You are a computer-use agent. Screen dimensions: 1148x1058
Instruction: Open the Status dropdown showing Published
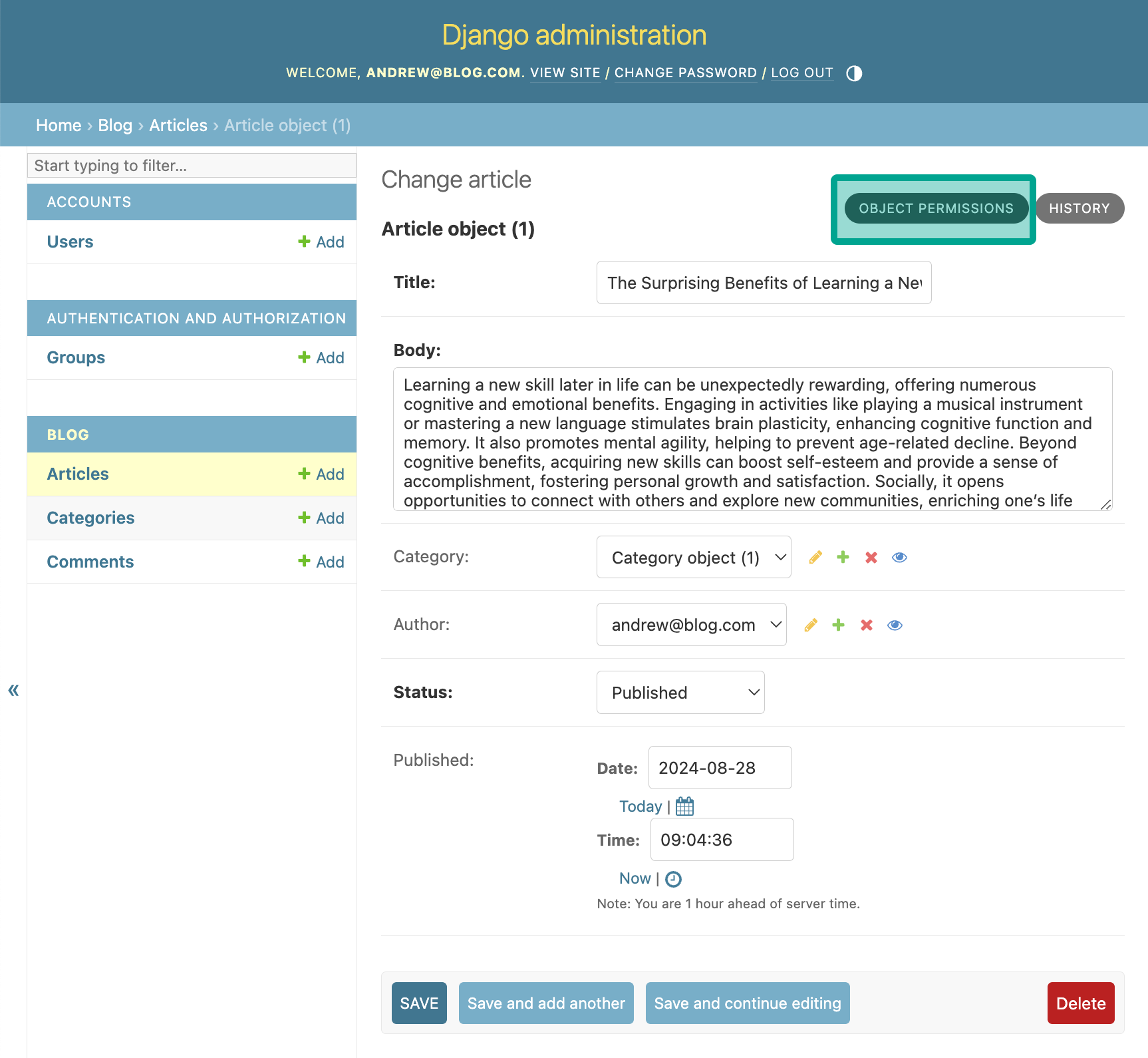[680, 693]
